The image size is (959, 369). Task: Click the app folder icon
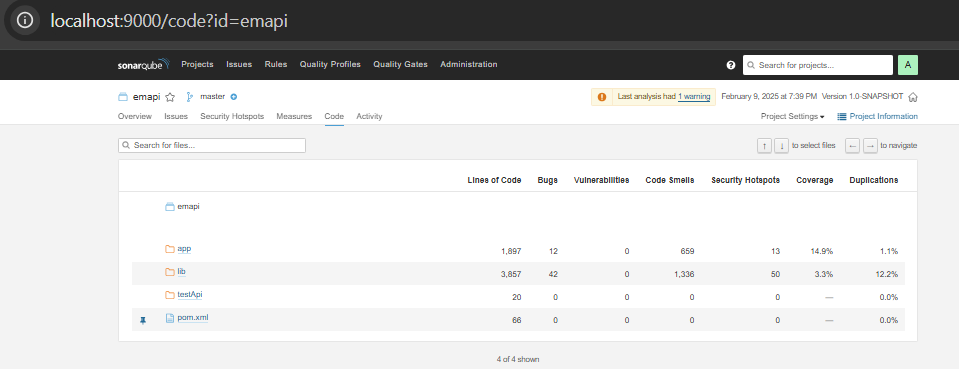point(170,249)
